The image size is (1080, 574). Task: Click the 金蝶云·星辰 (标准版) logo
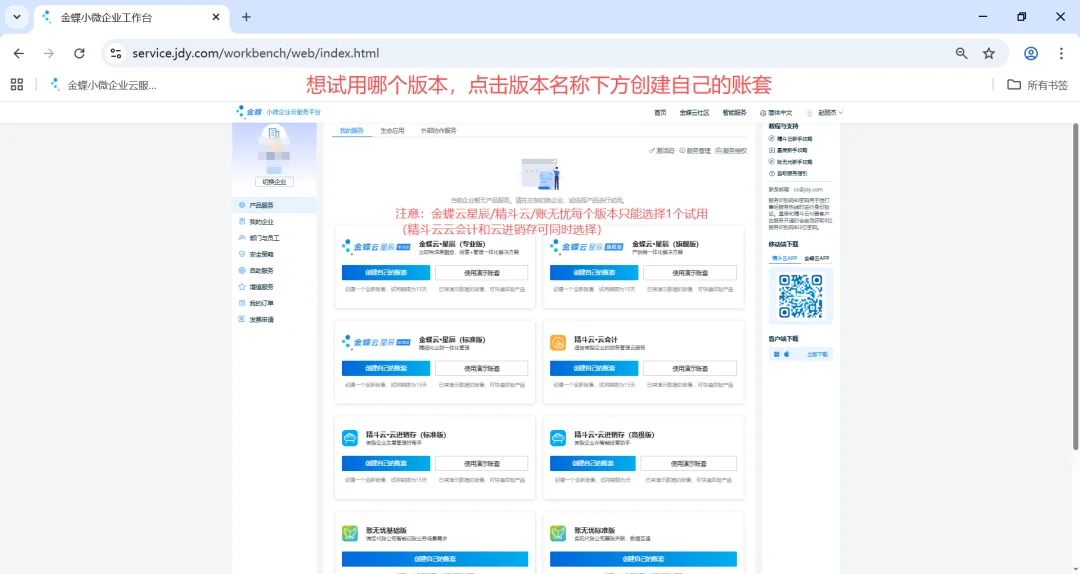(376, 342)
